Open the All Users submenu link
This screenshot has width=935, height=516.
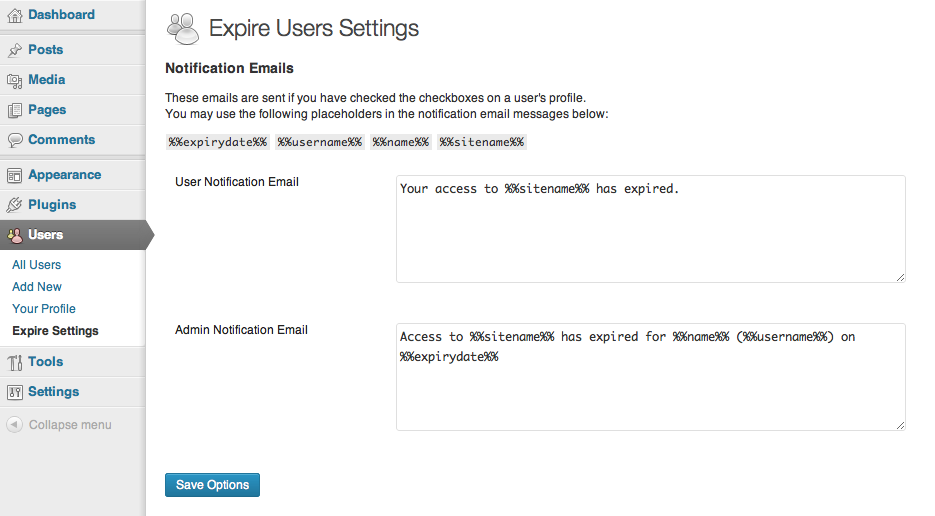[36, 265]
